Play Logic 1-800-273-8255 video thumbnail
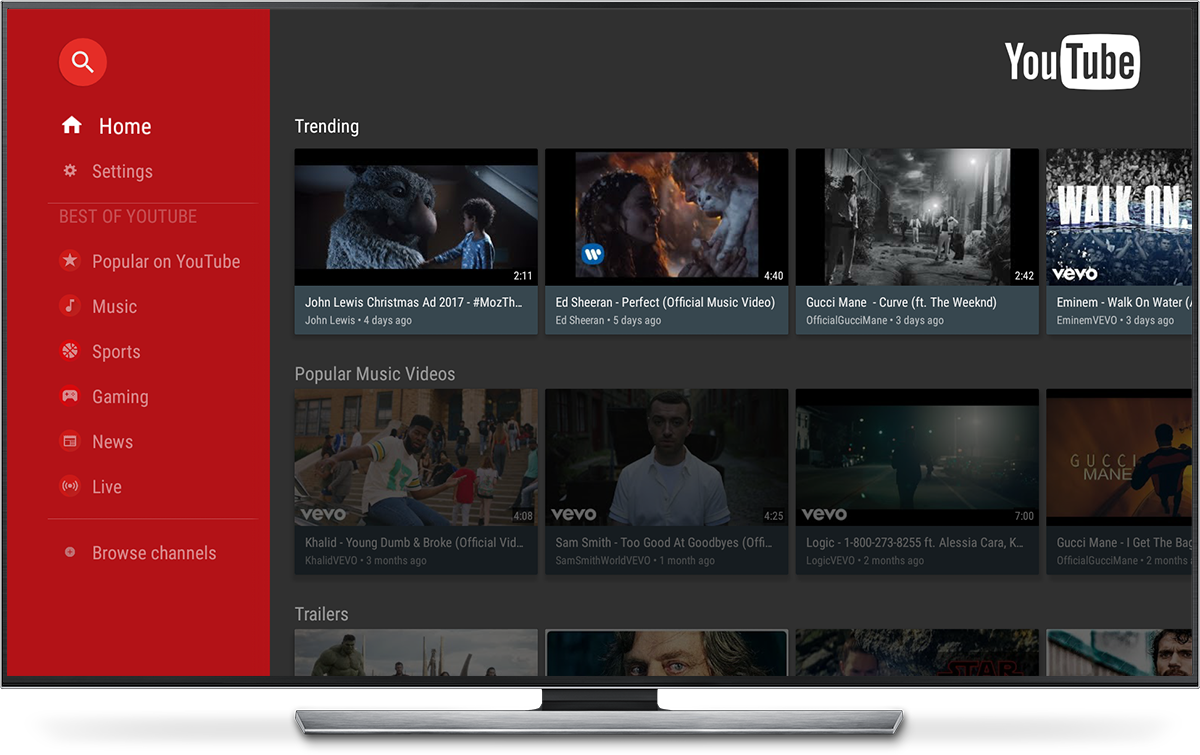Viewport: 1200px width, 755px height. pyautogui.click(x=917, y=458)
